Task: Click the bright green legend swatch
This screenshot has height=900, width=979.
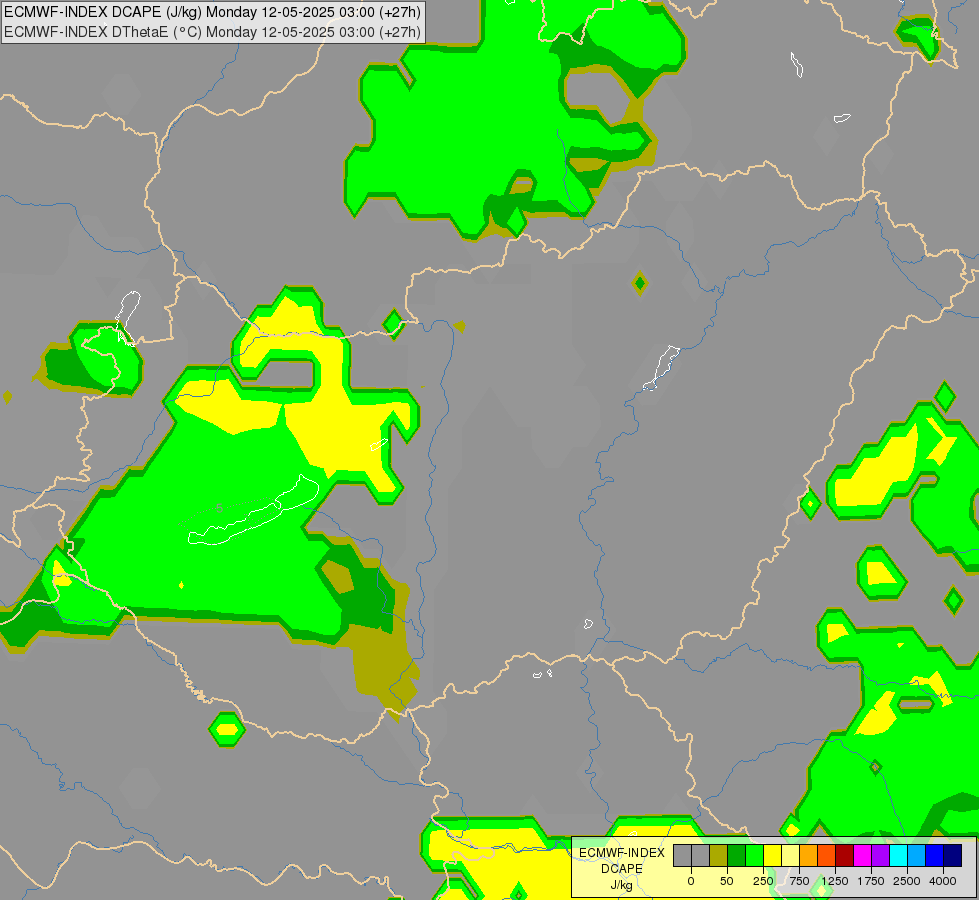Action: pos(754,855)
